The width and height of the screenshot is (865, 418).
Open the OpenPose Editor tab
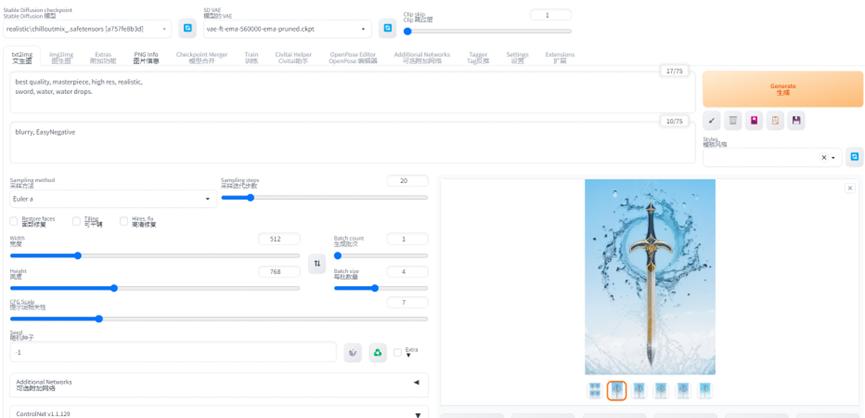tap(353, 57)
